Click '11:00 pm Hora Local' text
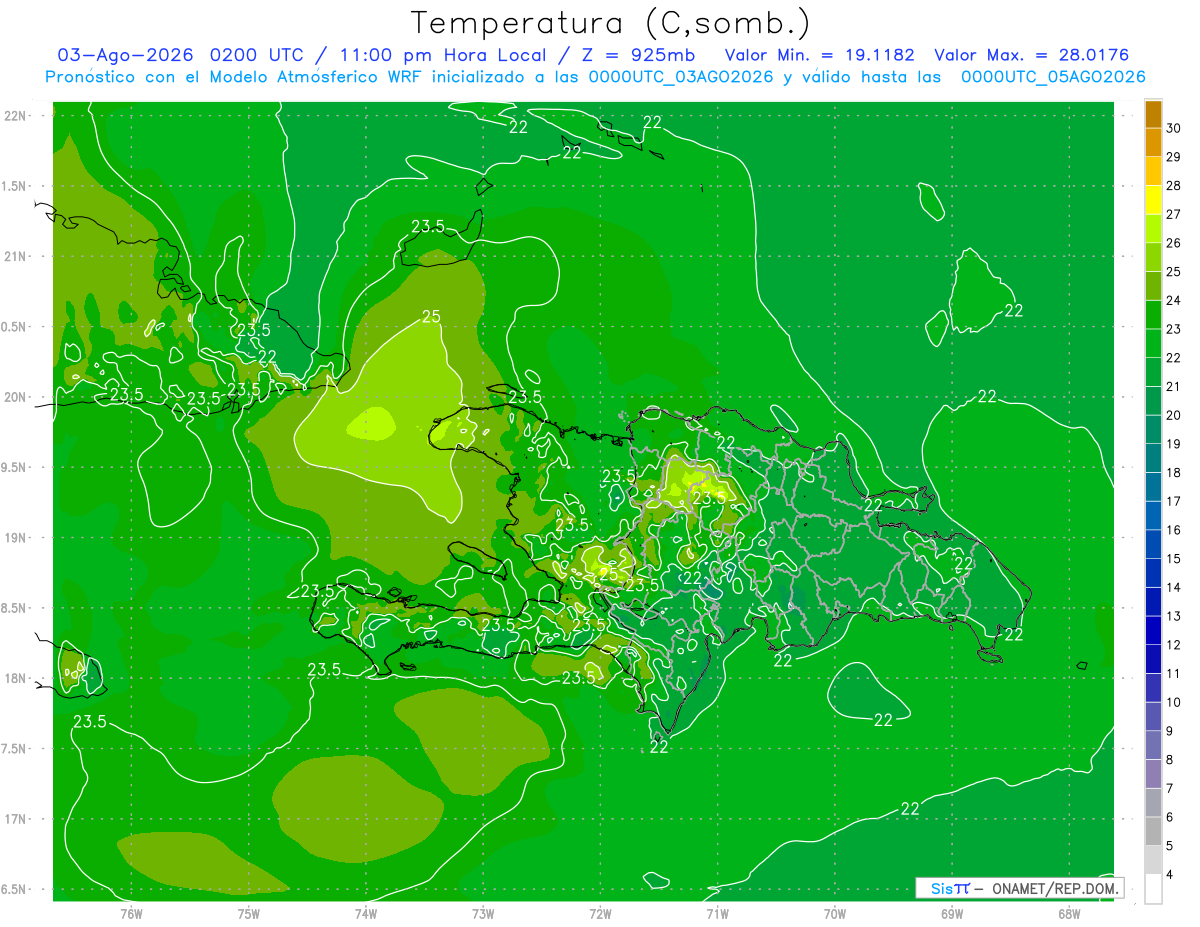The image size is (1200, 927). pos(444,55)
